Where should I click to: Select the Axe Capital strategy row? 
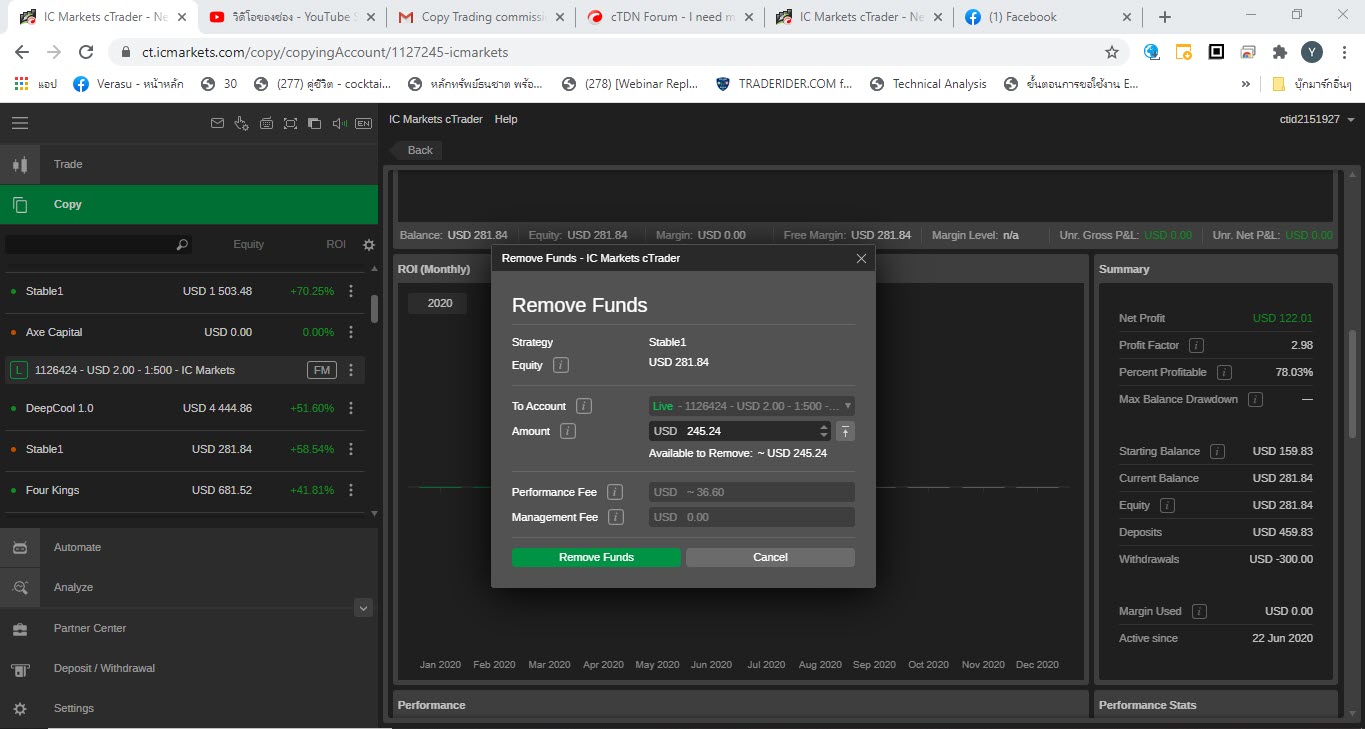pyautogui.click(x=185, y=332)
